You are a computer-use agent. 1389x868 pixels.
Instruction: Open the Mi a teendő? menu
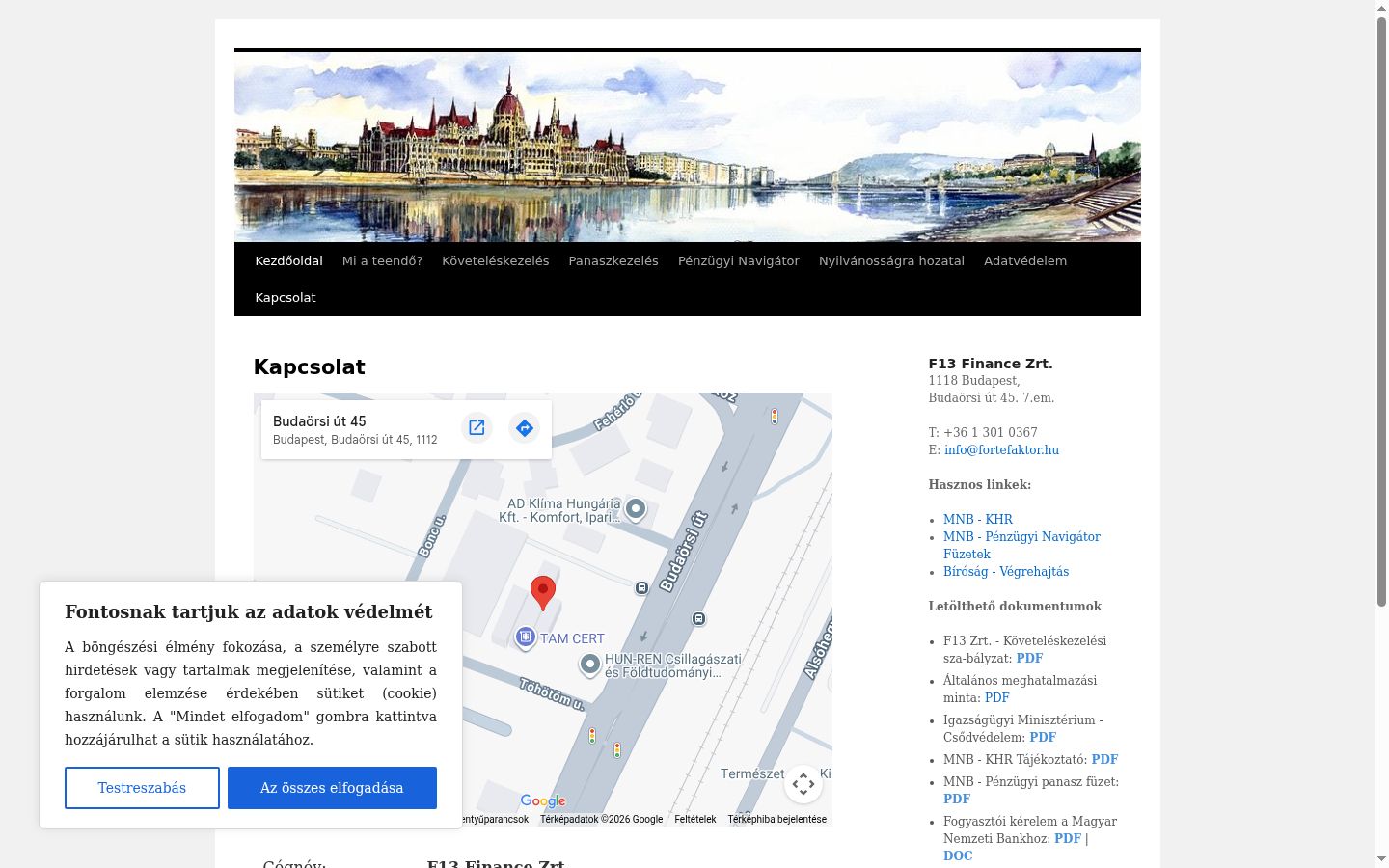pos(382,260)
